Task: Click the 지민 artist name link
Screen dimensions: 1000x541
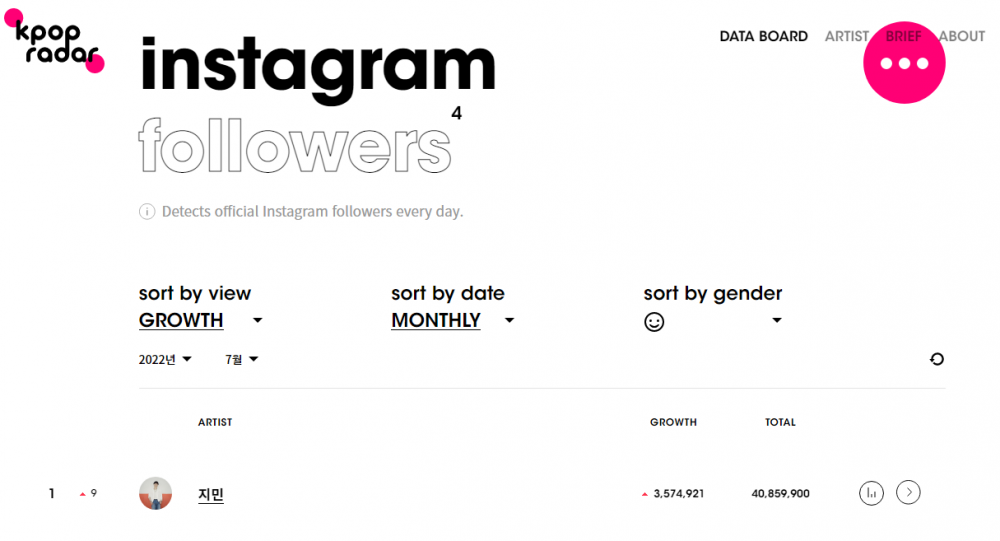Action: (210, 494)
